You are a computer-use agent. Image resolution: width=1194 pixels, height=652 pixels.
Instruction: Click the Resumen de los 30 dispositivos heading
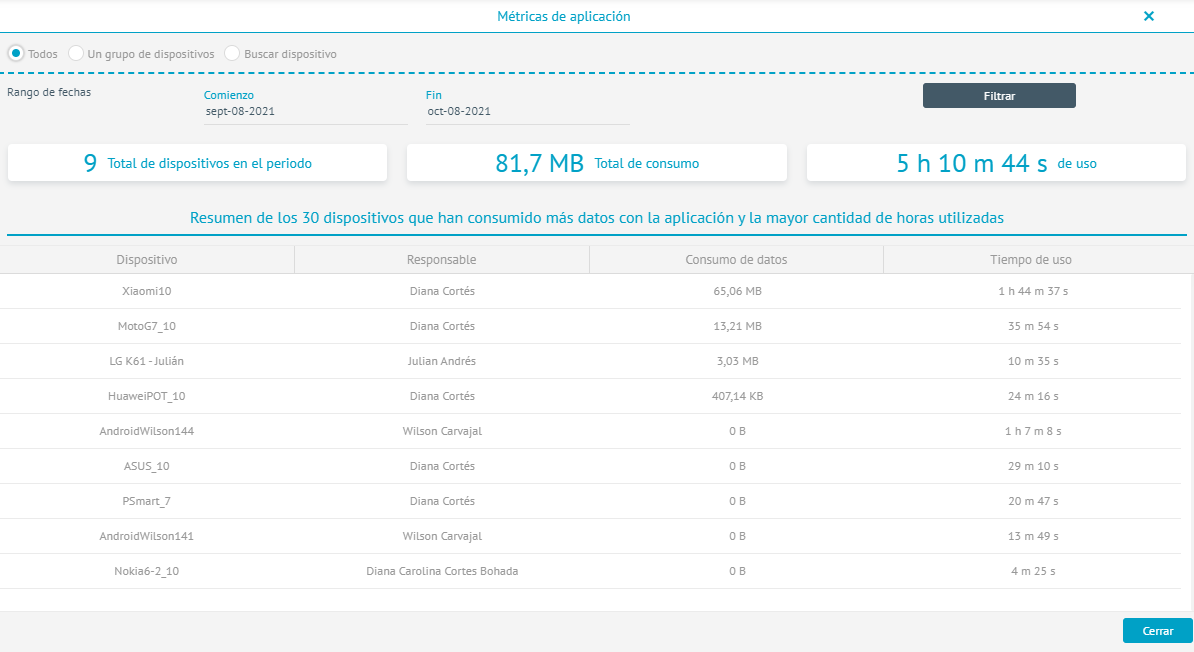tap(597, 218)
